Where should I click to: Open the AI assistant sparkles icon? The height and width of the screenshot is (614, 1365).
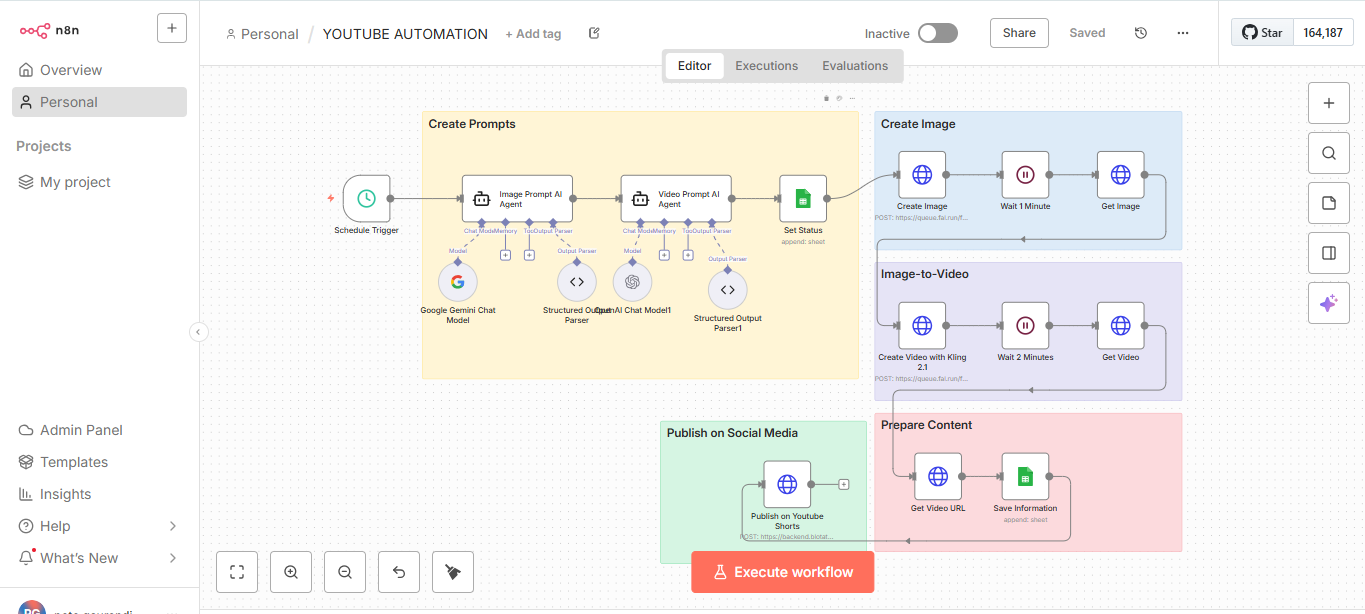pyautogui.click(x=1328, y=302)
